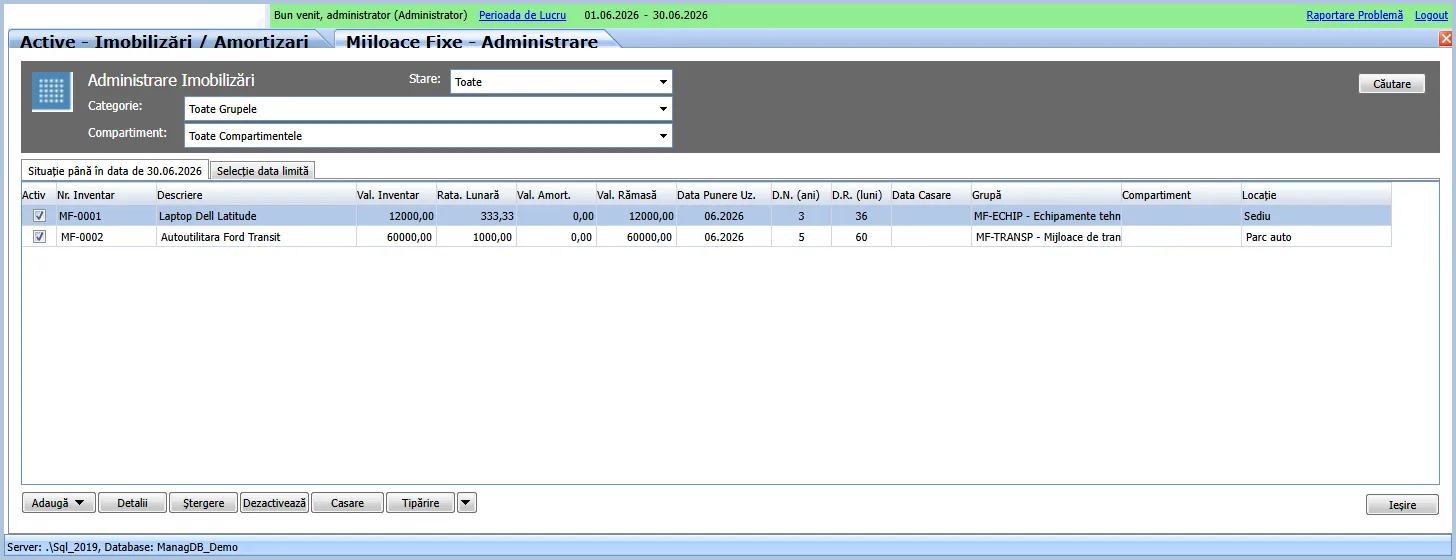Image resolution: width=1456 pixels, height=560 pixels.
Task: Click the Sediu location cell
Action: click(x=1316, y=215)
